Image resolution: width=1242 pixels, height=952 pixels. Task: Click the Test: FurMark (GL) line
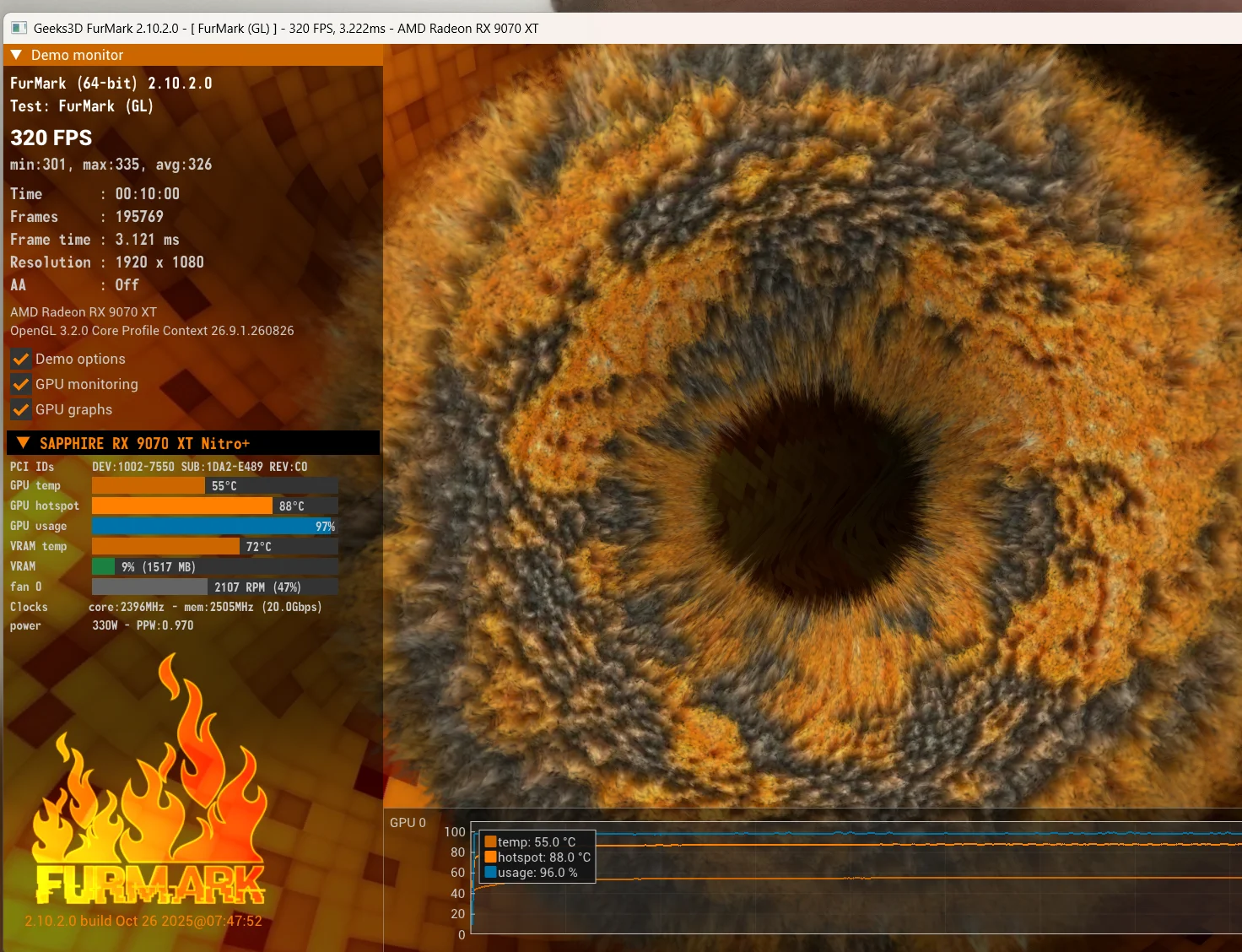(82, 106)
